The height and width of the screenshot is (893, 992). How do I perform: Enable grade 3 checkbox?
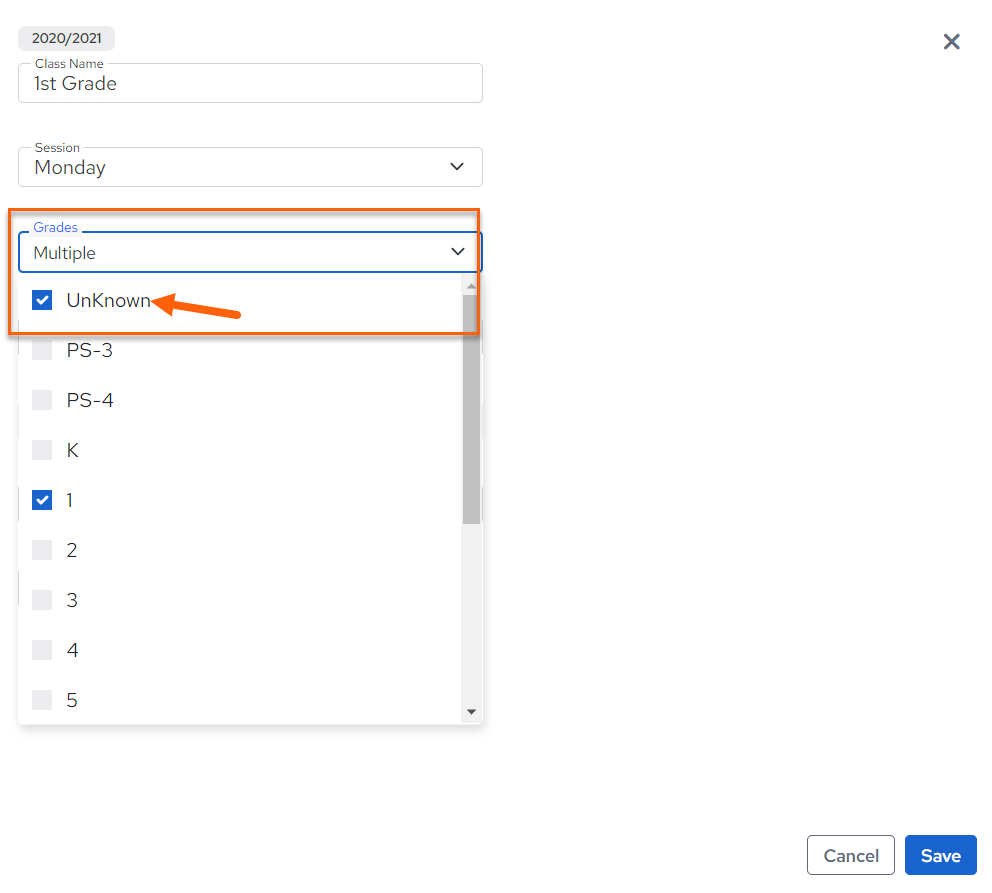point(42,600)
